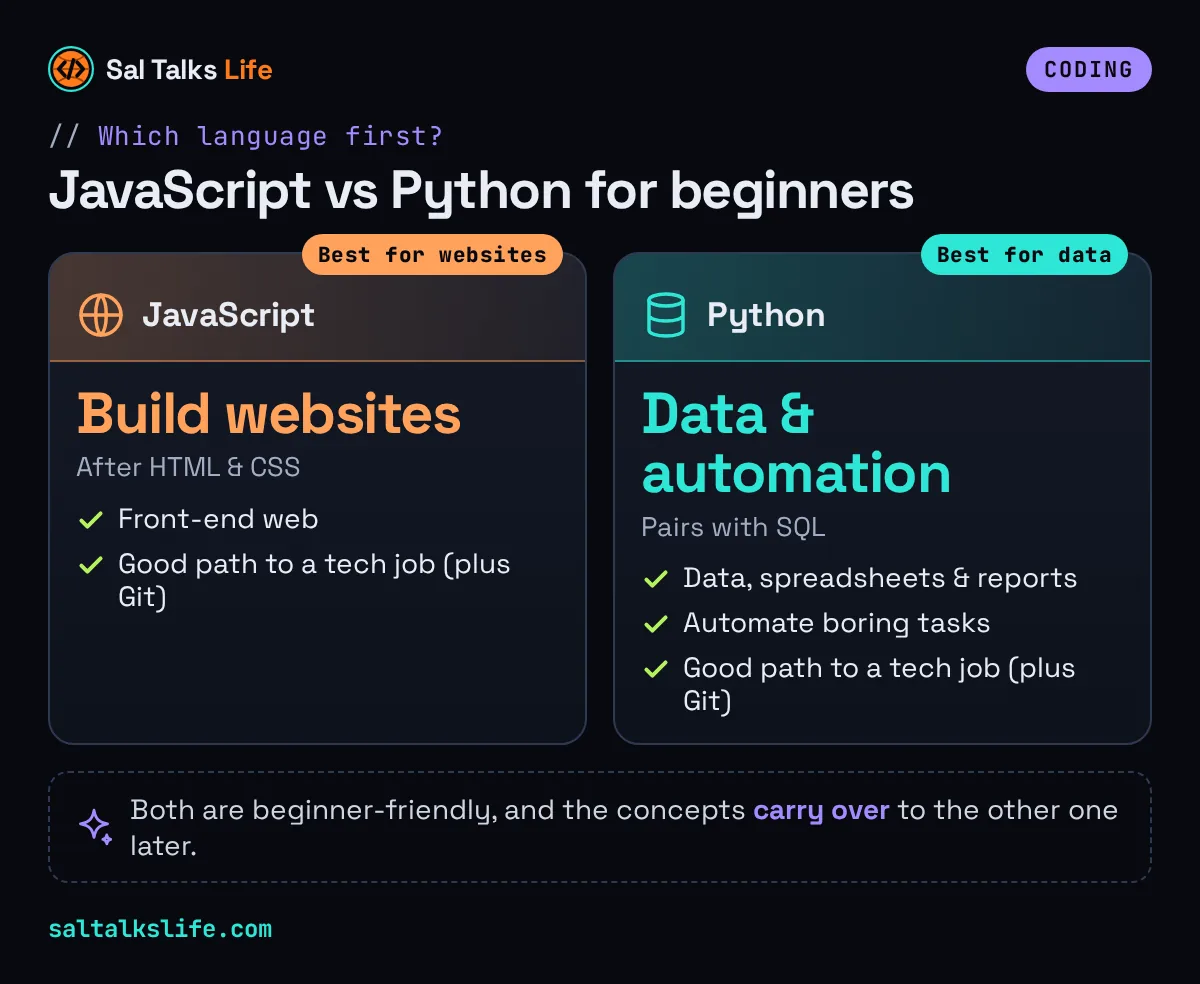
Task: Click the Best for websites badge
Action: tap(432, 255)
